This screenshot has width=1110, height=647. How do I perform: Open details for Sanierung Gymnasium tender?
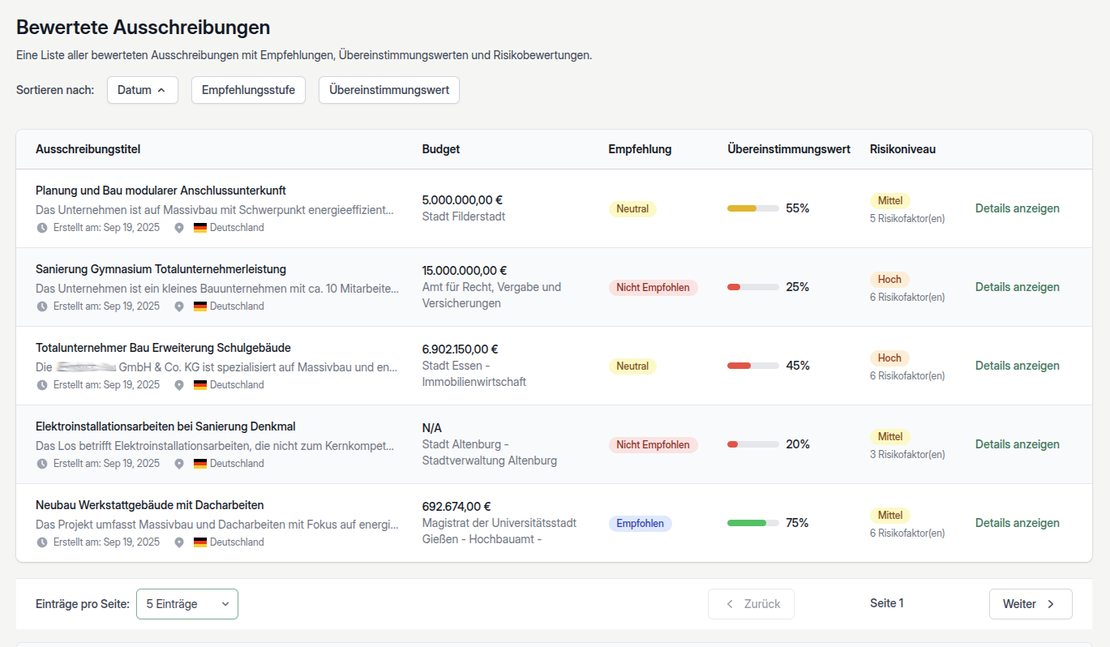coord(1017,287)
